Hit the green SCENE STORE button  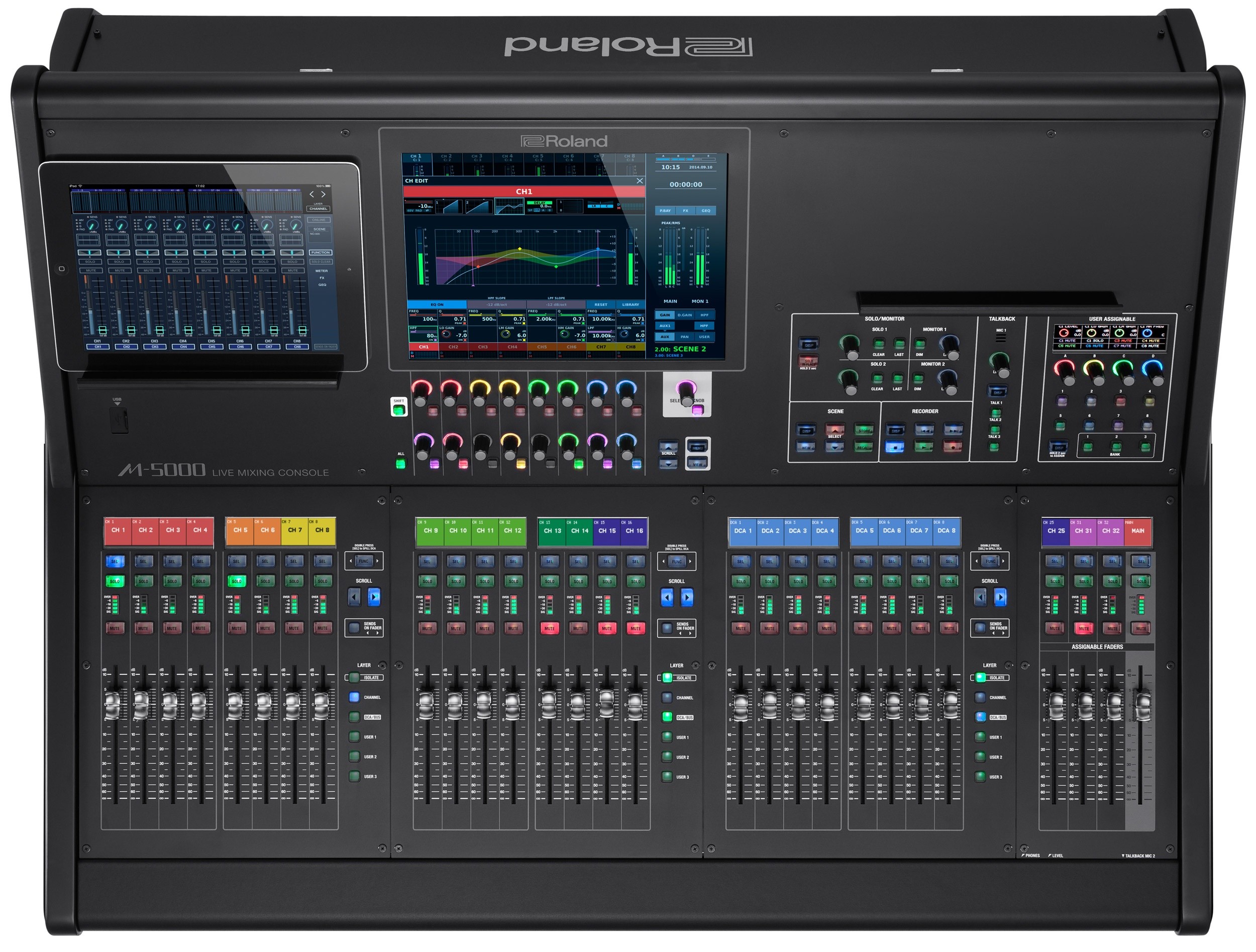click(864, 430)
